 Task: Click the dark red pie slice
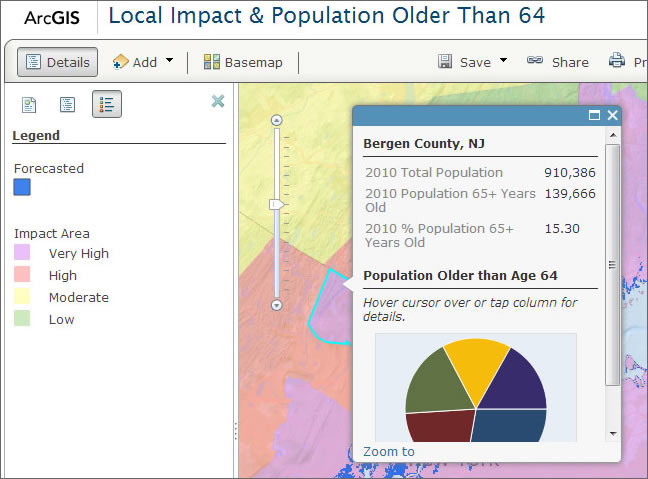pos(440,426)
